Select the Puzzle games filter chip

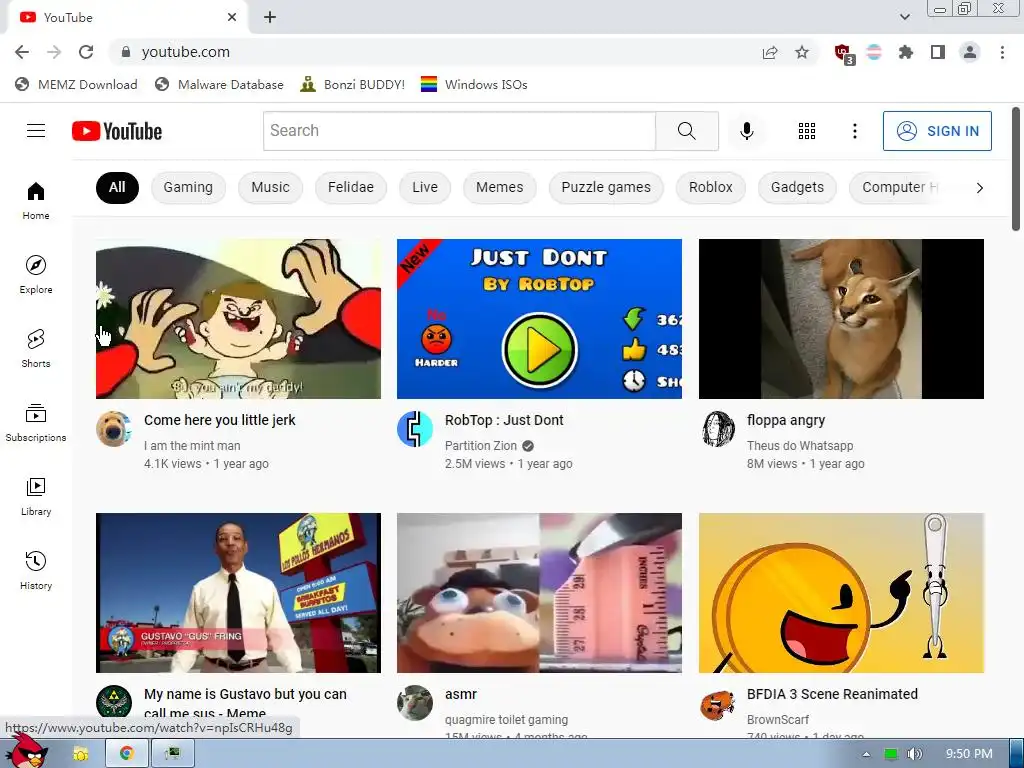tap(606, 188)
